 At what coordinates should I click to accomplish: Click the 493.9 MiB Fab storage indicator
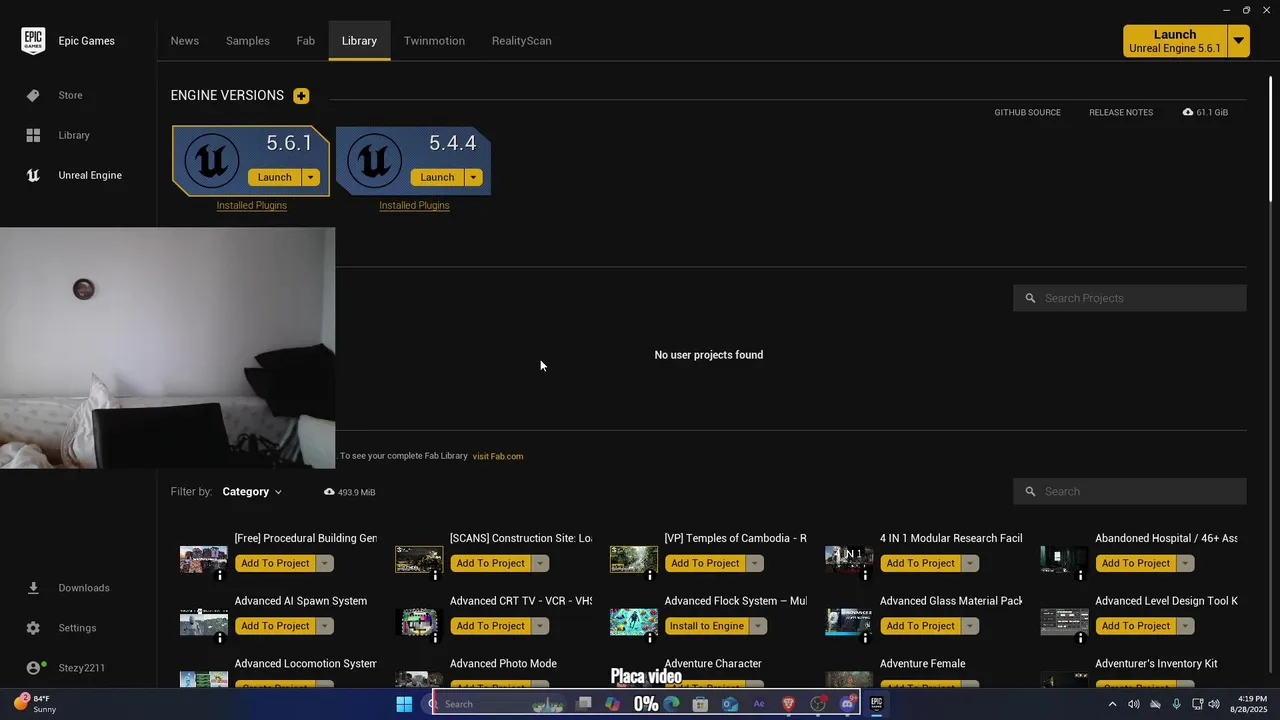(350, 492)
